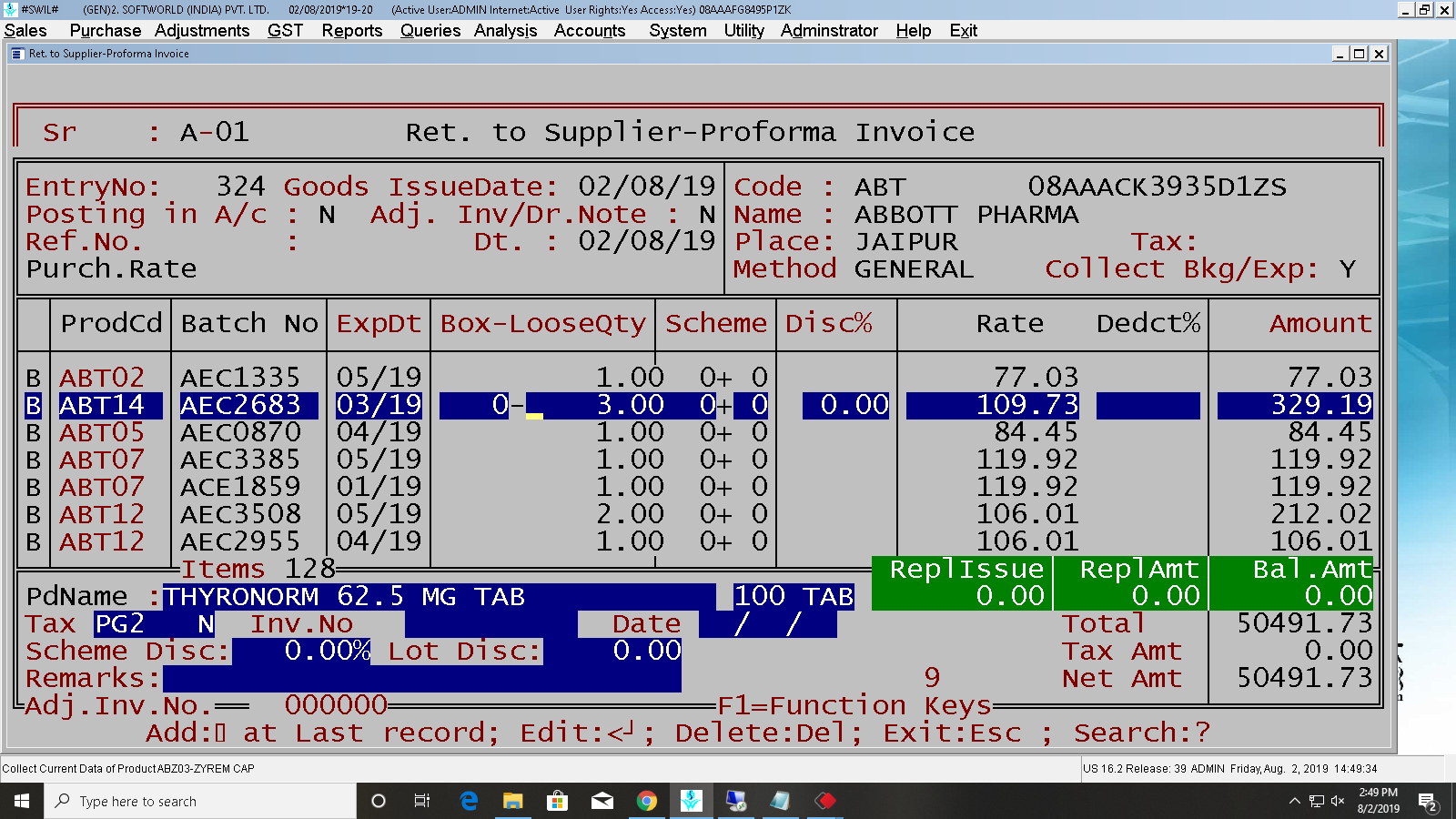Image resolution: width=1456 pixels, height=819 pixels.
Task: Click the Collect Bkg/Exp value Y
Action: (x=1347, y=269)
